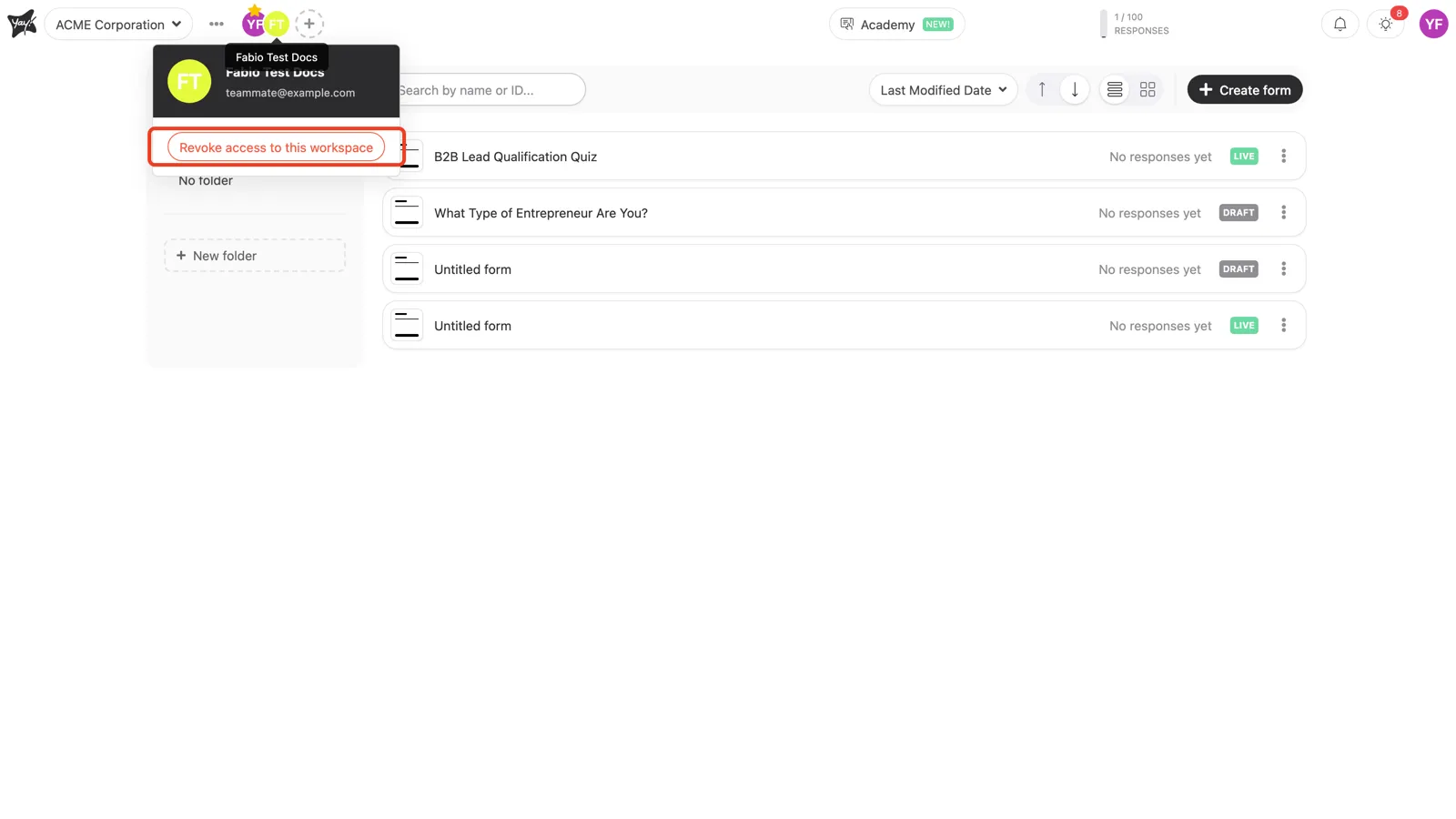Open options menu for draft Untitled form
Screen dimensions: 1456x819
1283,269
